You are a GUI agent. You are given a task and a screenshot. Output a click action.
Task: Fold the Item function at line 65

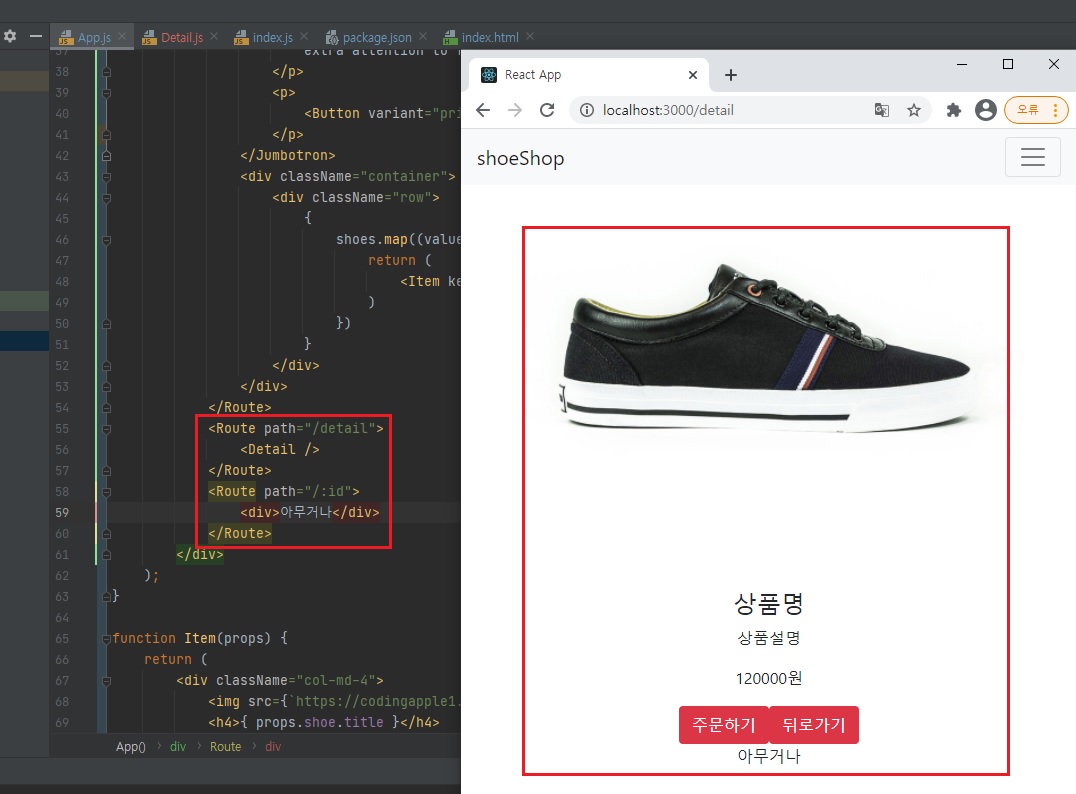pos(106,639)
